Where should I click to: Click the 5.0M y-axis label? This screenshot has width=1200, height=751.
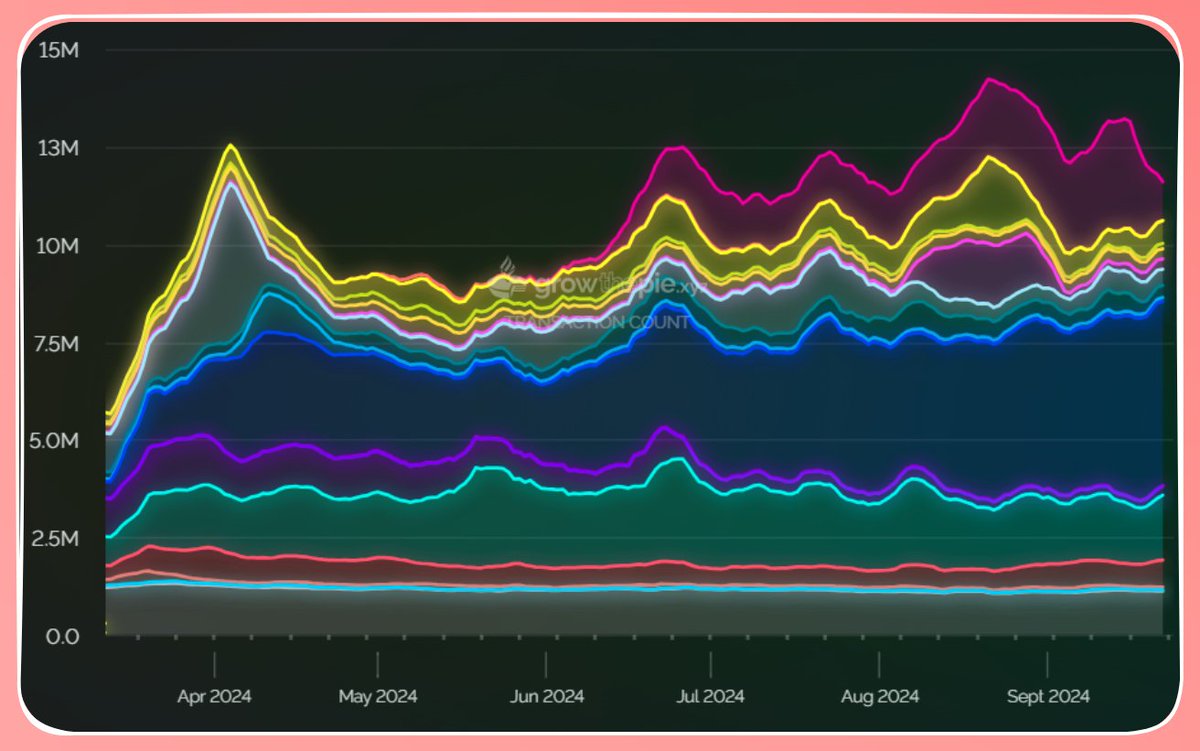tap(53, 441)
